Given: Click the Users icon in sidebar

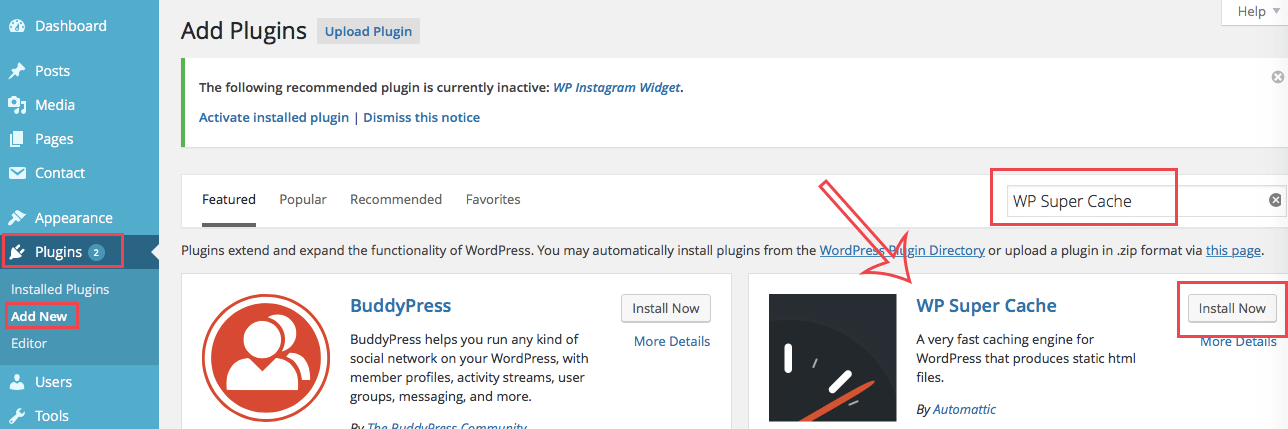Looking at the screenshot, I should point(17,382).
